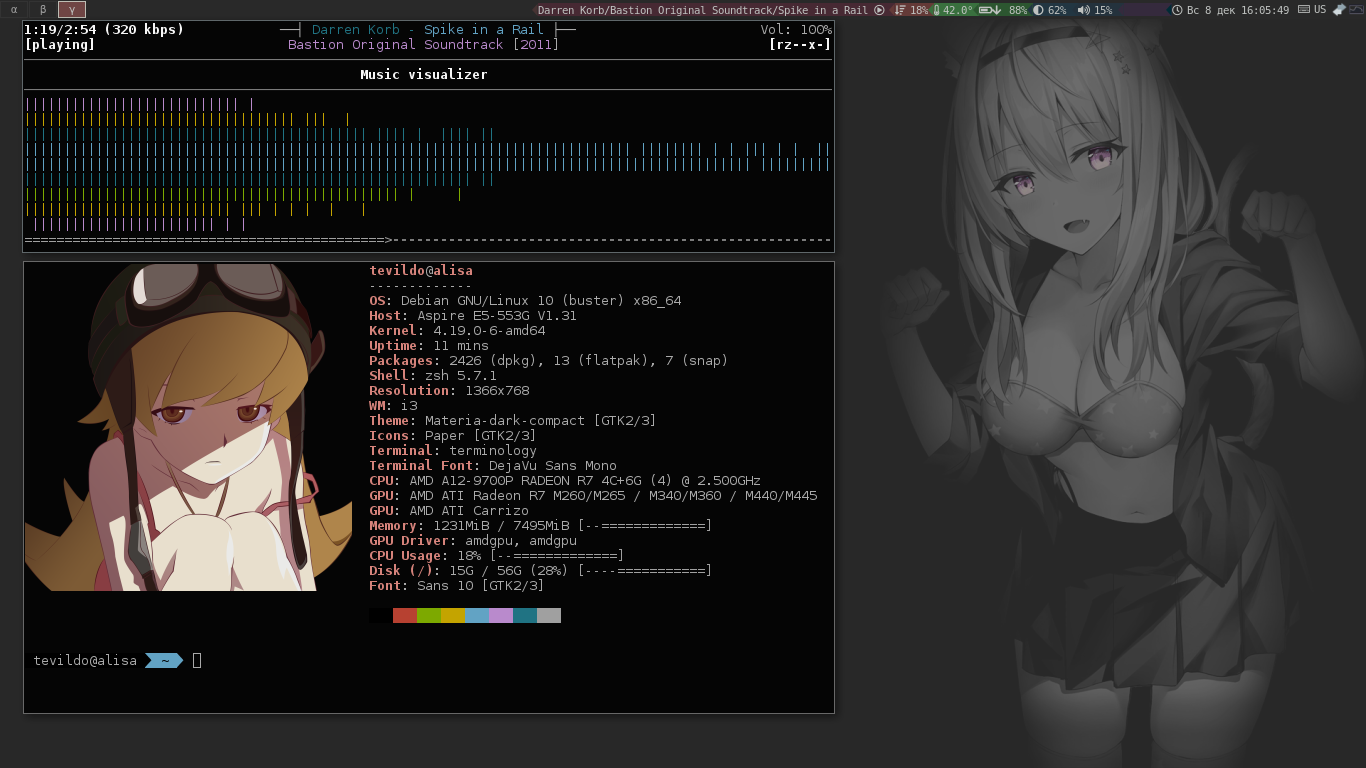Click the purple color block in palette

[x=501, y=616]
